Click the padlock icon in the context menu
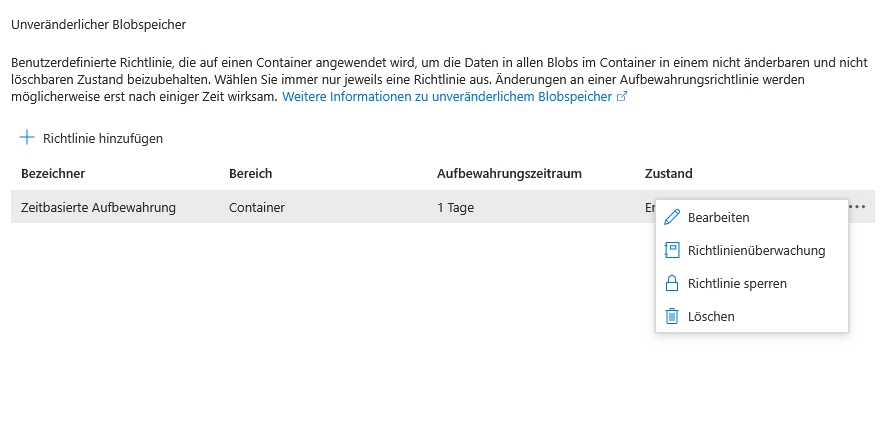Image resolution: width=895 pixels, height=441 pixels. 672,283
